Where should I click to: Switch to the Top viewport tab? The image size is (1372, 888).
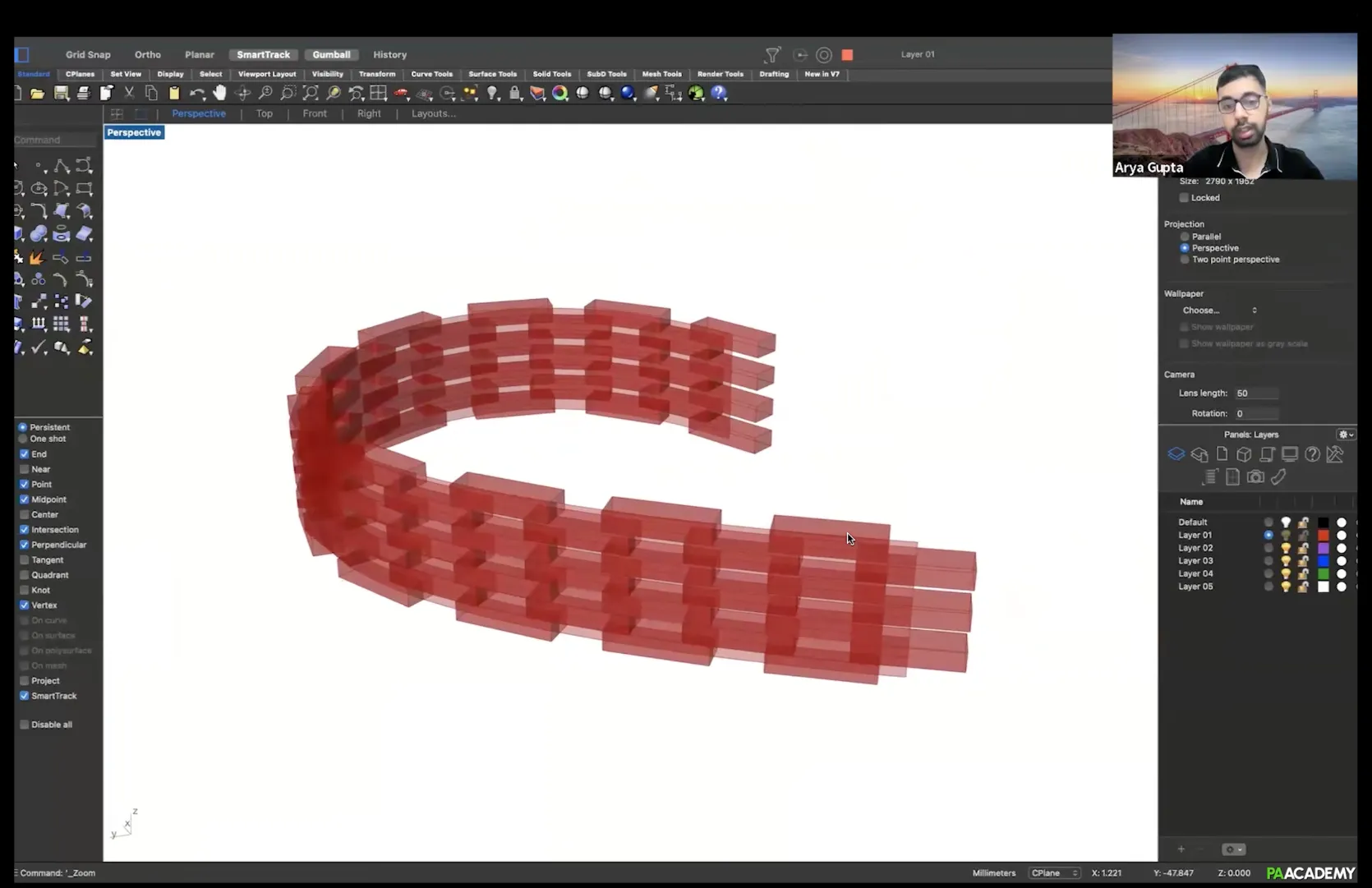point(264,113)
